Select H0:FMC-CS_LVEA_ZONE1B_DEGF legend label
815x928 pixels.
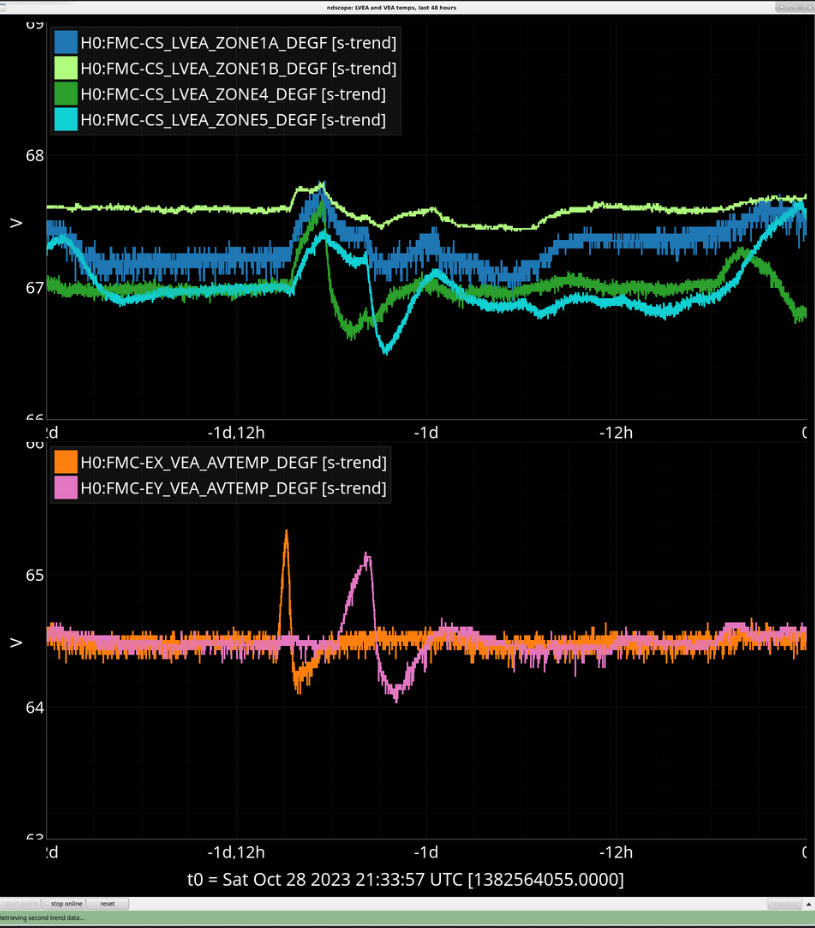tap(238, 69)
